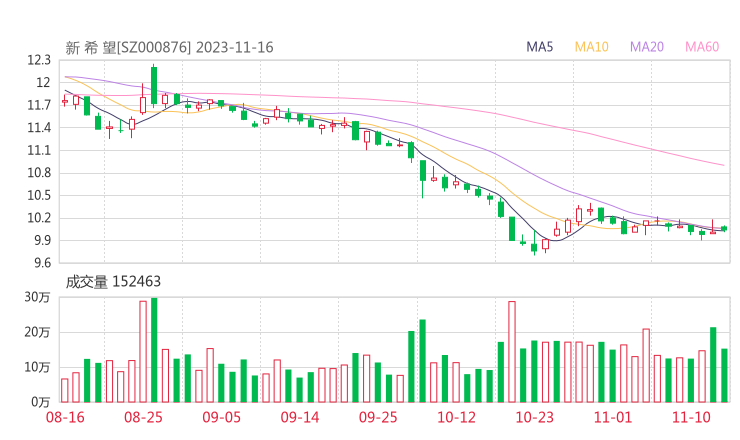Click the MA20 legend label
740x440 pixels.
[x=647, y=47]
